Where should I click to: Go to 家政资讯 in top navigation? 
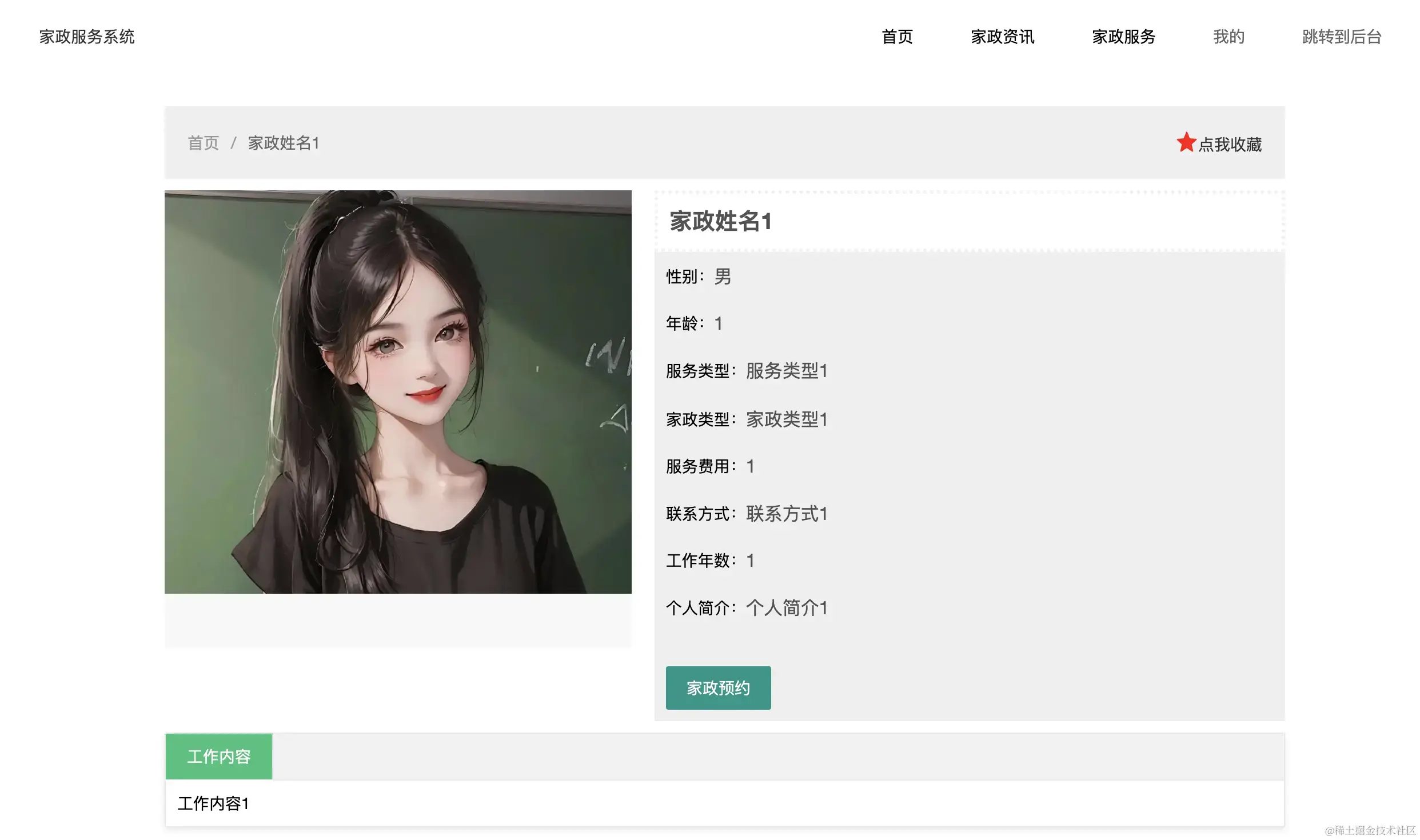tap(1002, 37)
